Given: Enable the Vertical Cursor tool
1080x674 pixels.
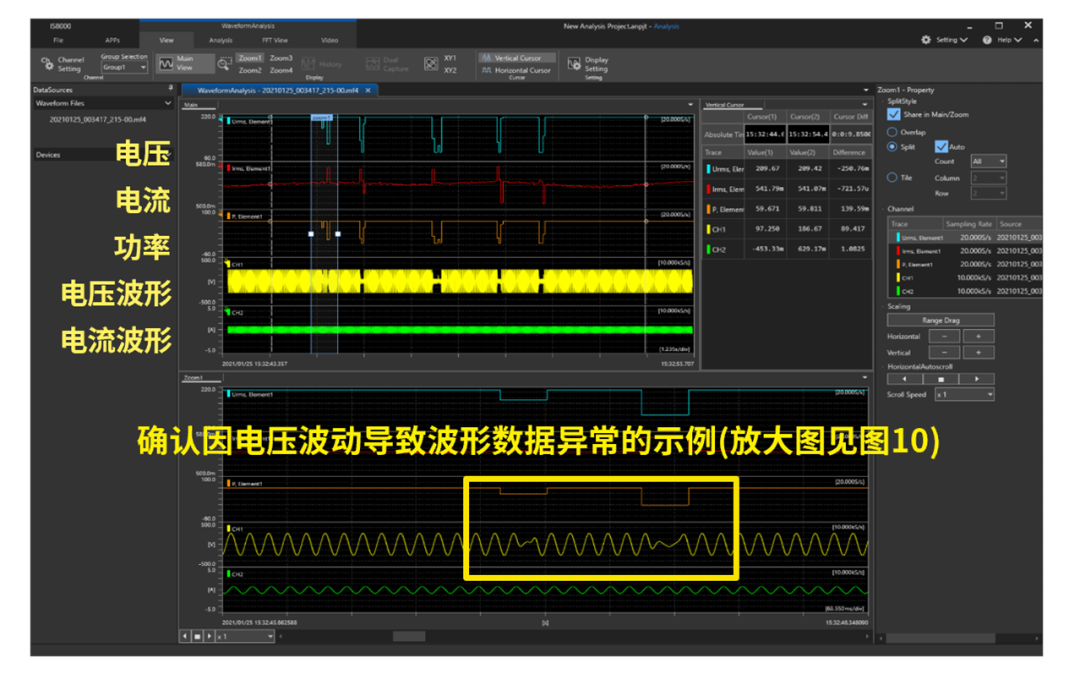Looking at the screenshot, I should [517, 58].
